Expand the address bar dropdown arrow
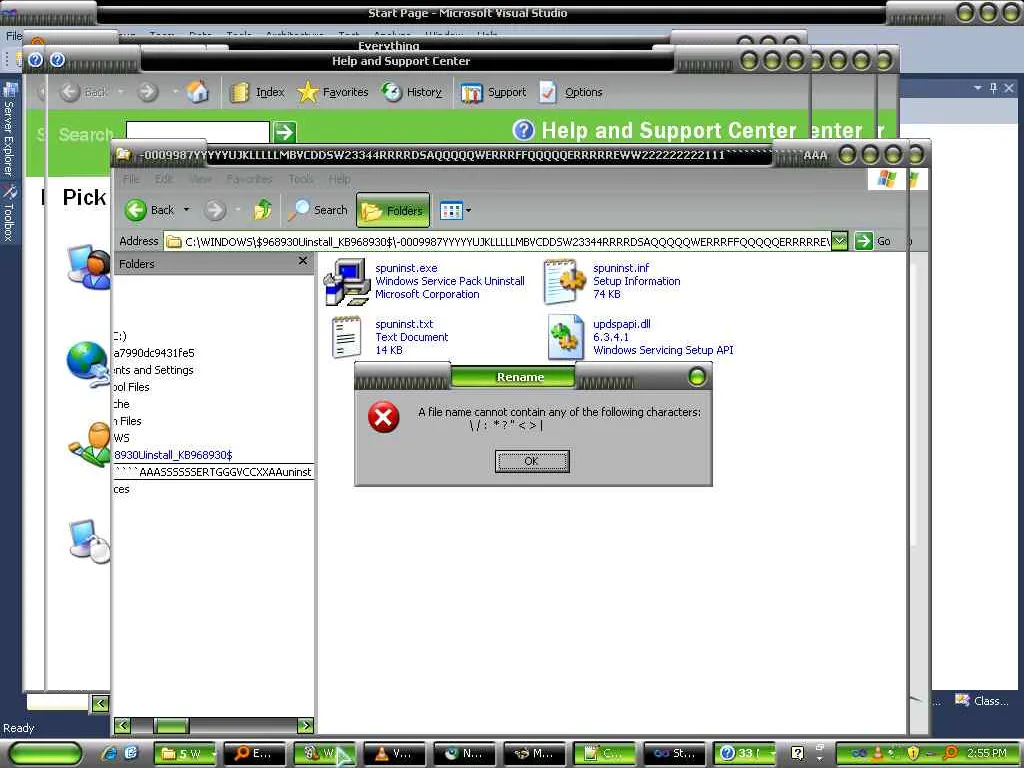 pyautogui.click(x=840, y=242)
